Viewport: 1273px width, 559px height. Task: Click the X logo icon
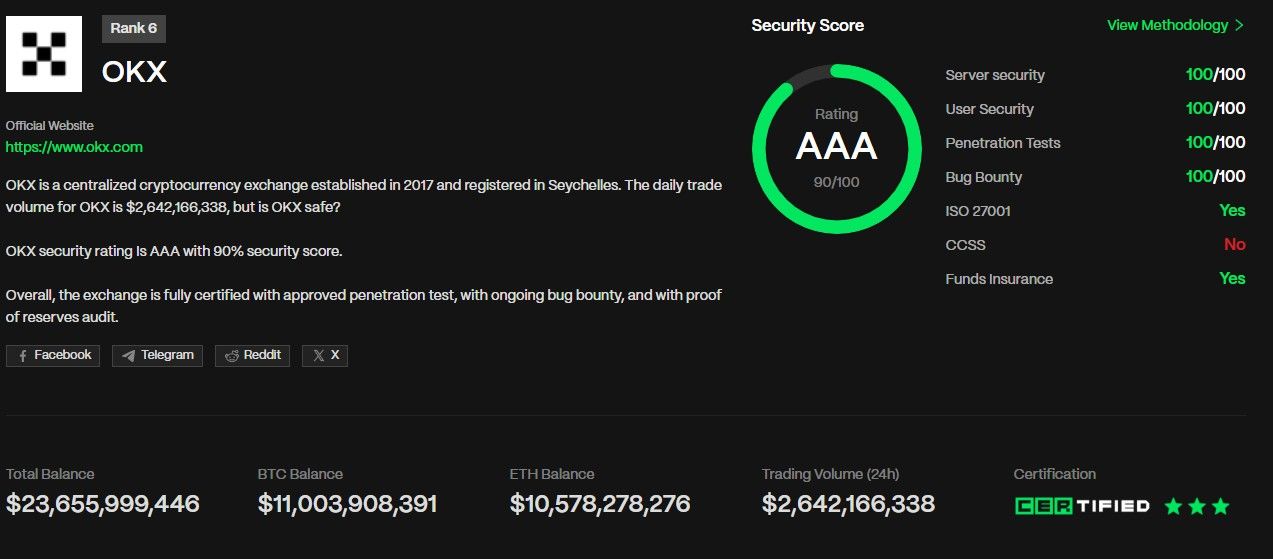318,356
